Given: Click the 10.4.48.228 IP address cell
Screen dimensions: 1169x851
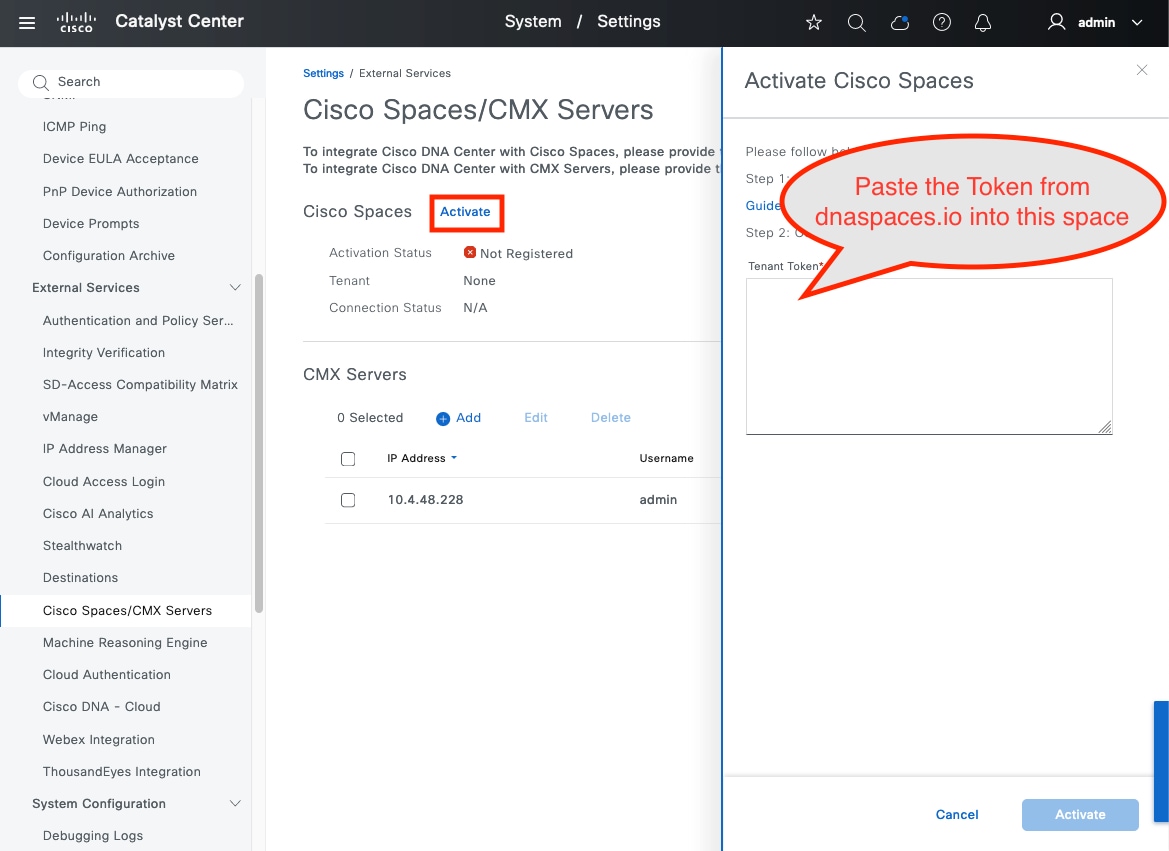Looking at the screenshot, I should pyautogui.click(x=425, y=500).
